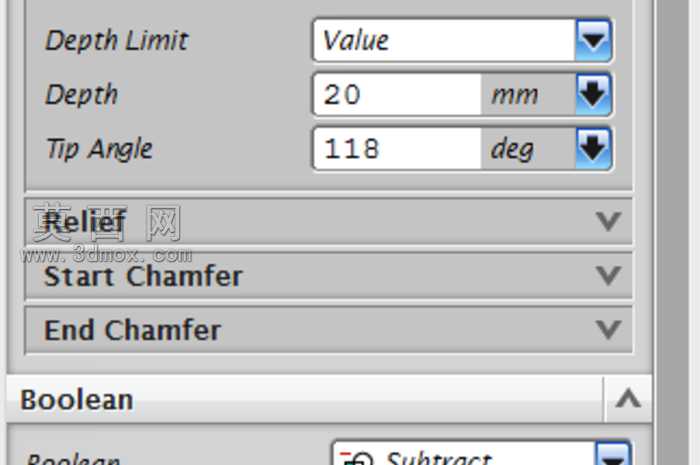Click the End Chamfer section title

point(133,330)
